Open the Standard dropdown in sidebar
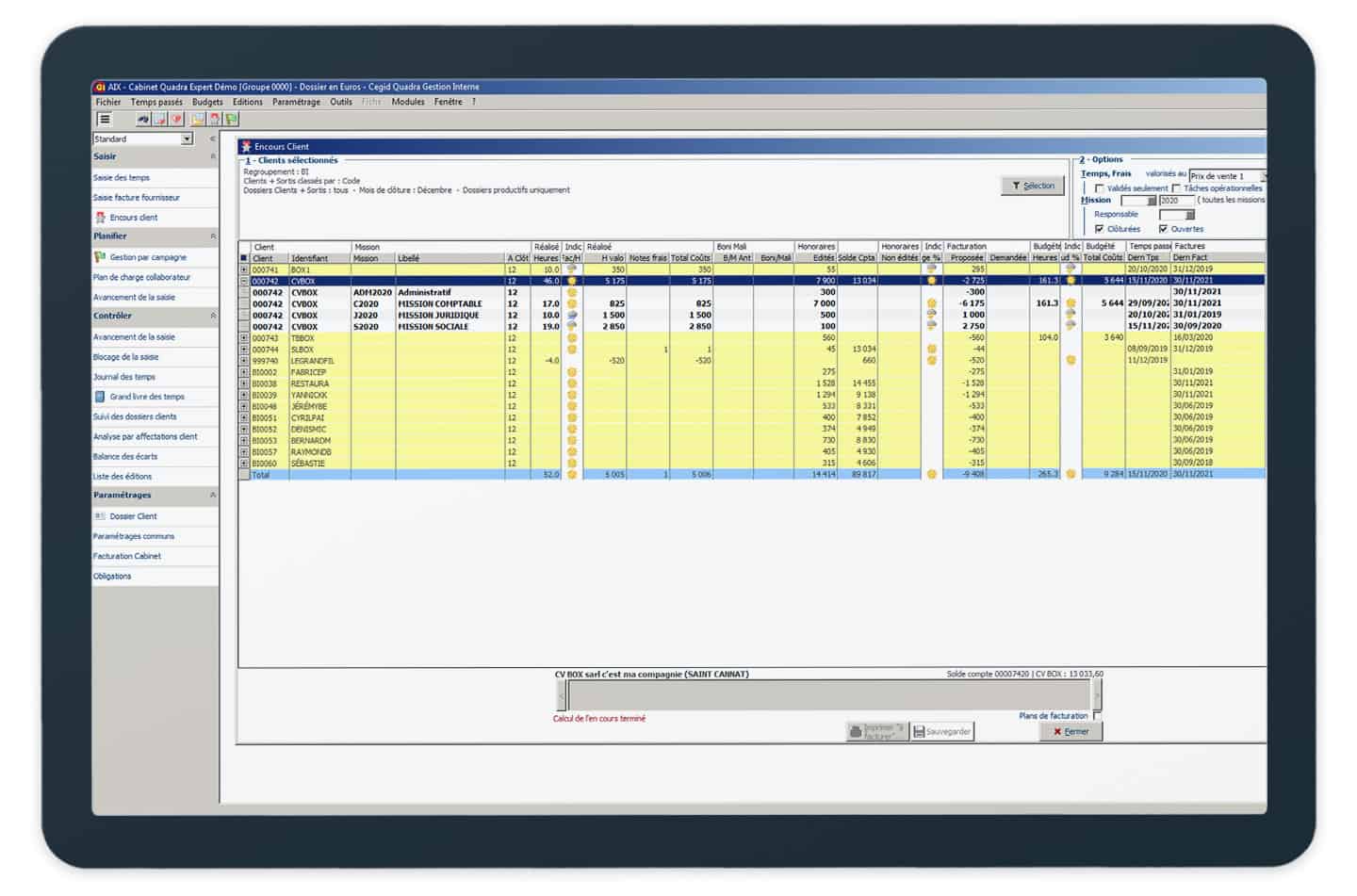1357x896 pixels. tap(187, 139)
